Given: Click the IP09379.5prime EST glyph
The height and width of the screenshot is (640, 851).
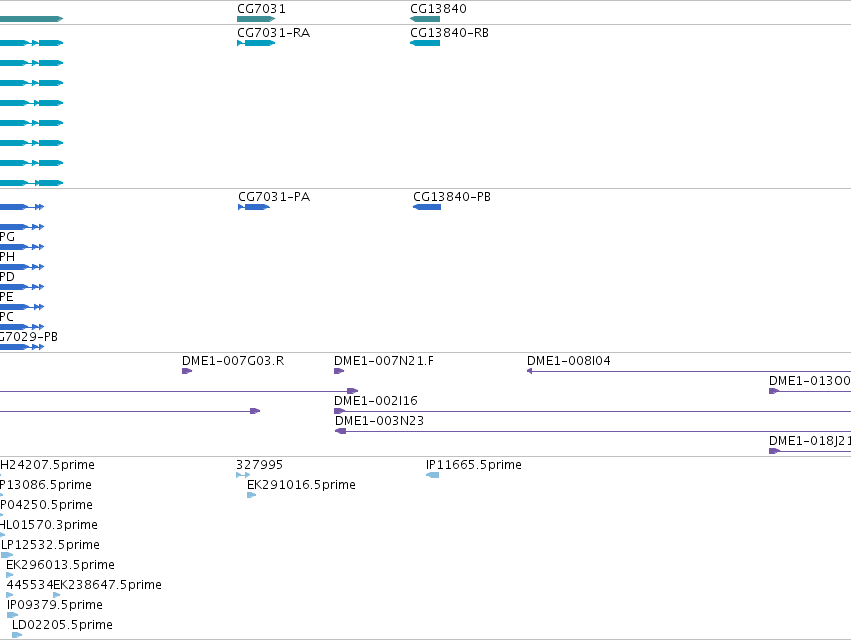Looking at the screenshot, I should (x=12, y=615).
